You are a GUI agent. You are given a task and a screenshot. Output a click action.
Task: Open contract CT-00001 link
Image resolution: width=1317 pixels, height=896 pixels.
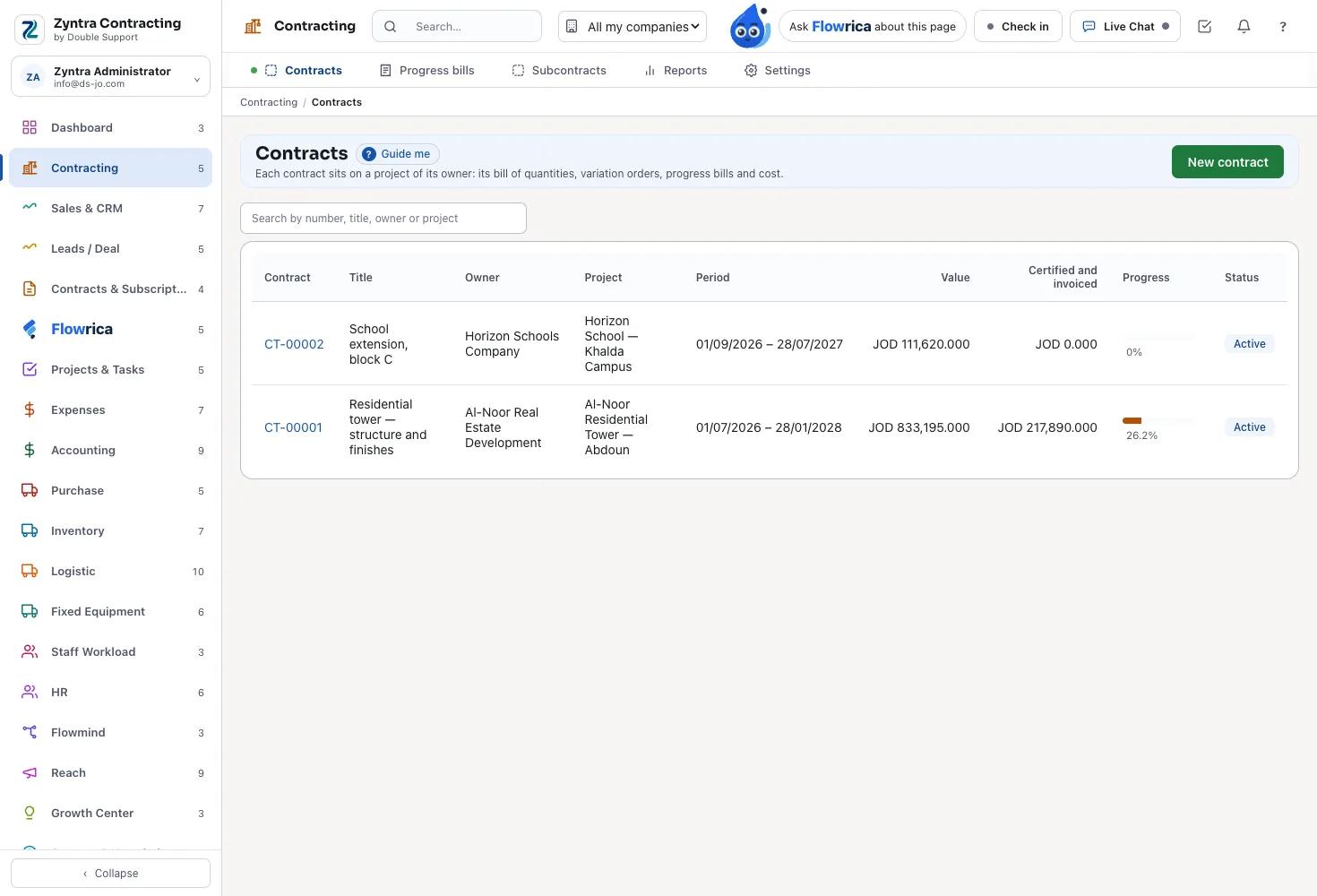[293, 427]
